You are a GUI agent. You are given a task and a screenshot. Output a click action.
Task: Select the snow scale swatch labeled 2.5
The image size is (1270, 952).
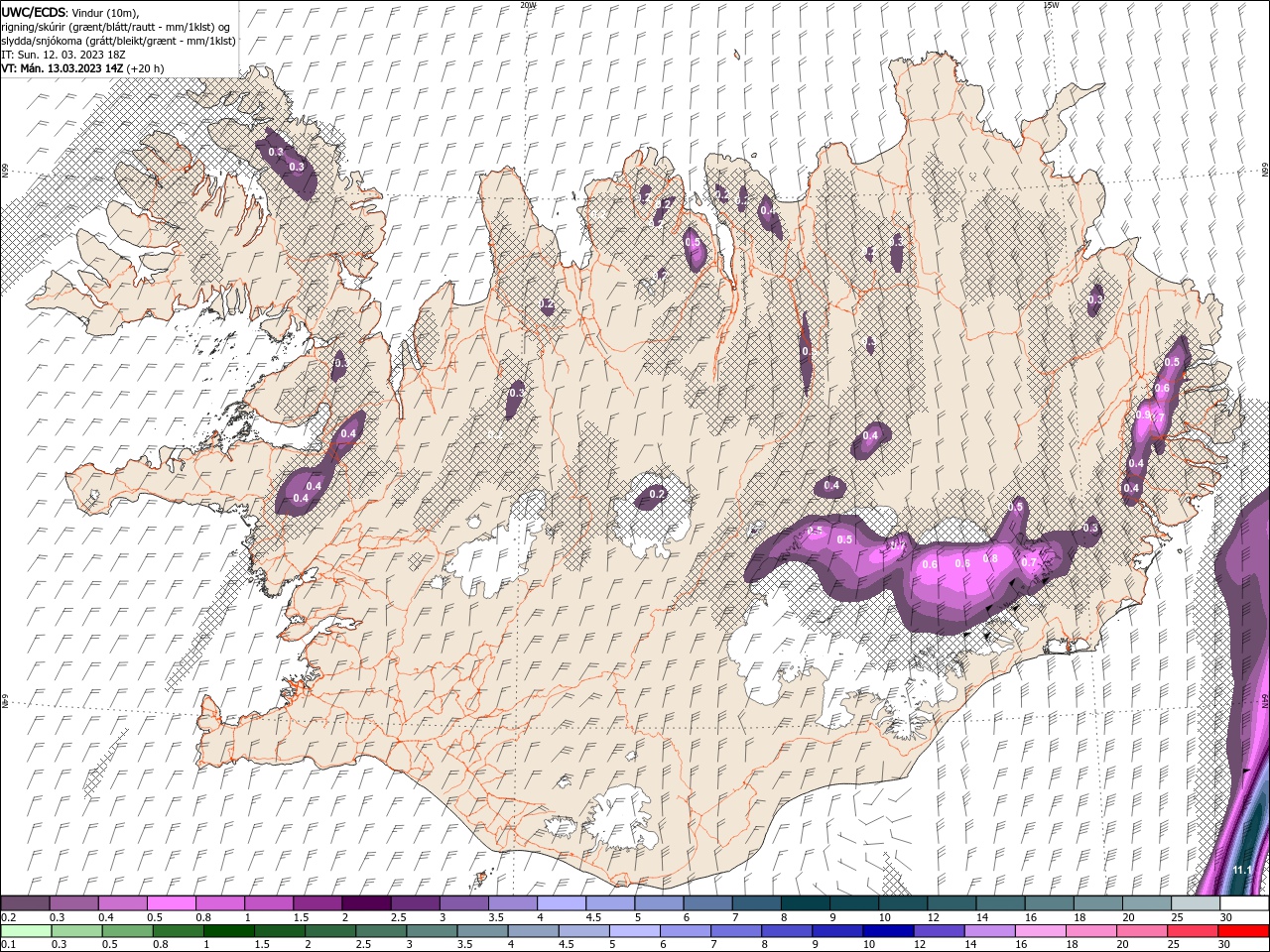414,903
